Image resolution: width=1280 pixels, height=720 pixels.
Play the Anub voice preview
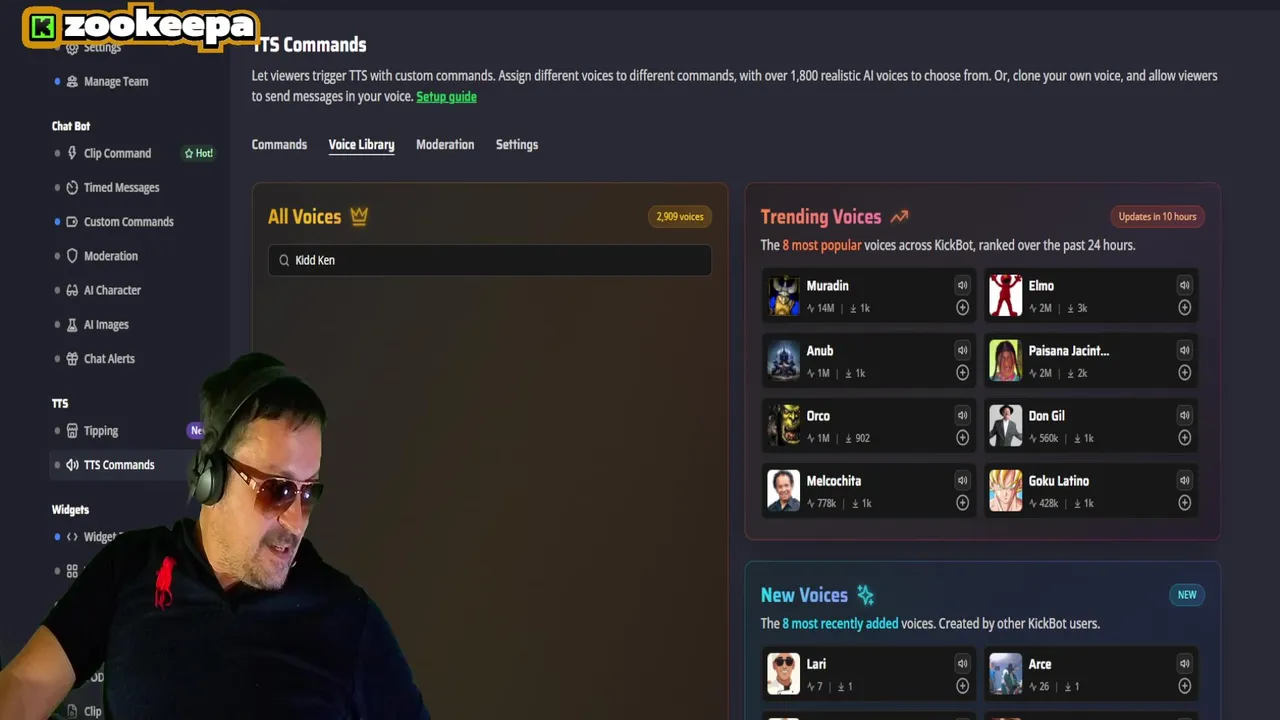coord(962,350)
